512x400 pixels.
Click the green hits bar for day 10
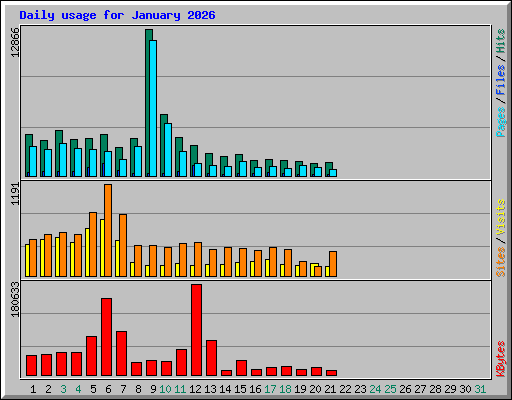[x=162, y=145]
